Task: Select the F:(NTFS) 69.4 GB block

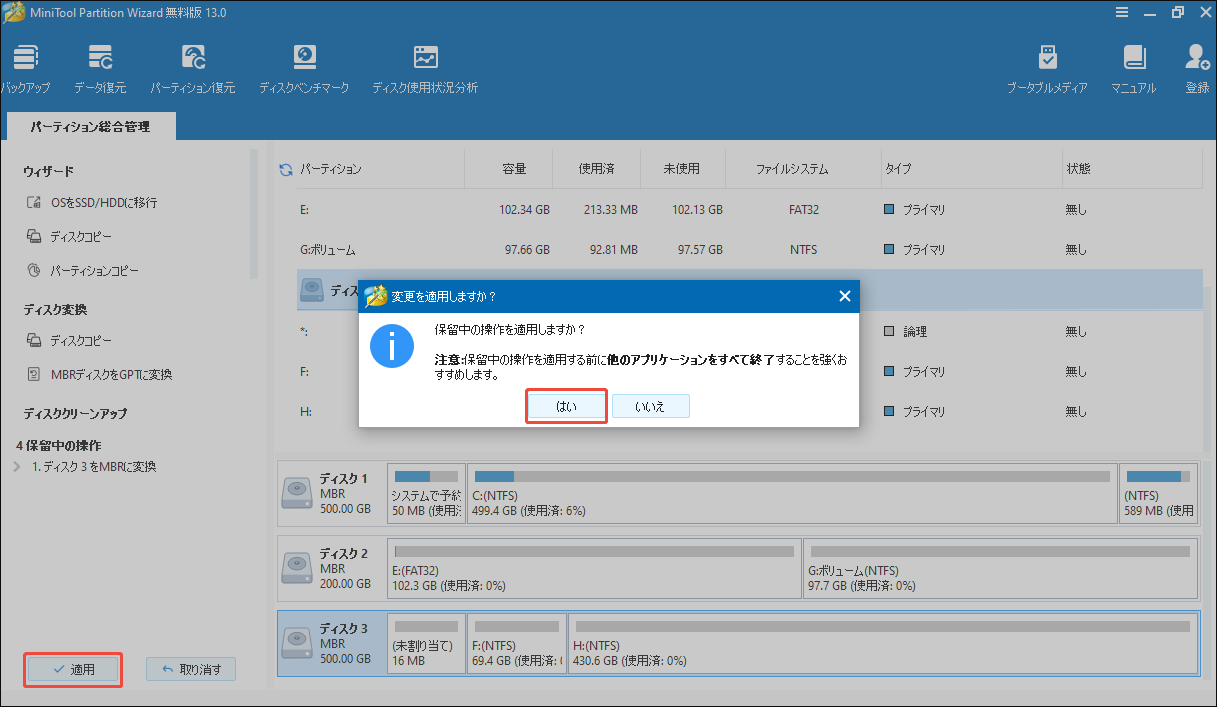Action: click(x=516, y=643)
